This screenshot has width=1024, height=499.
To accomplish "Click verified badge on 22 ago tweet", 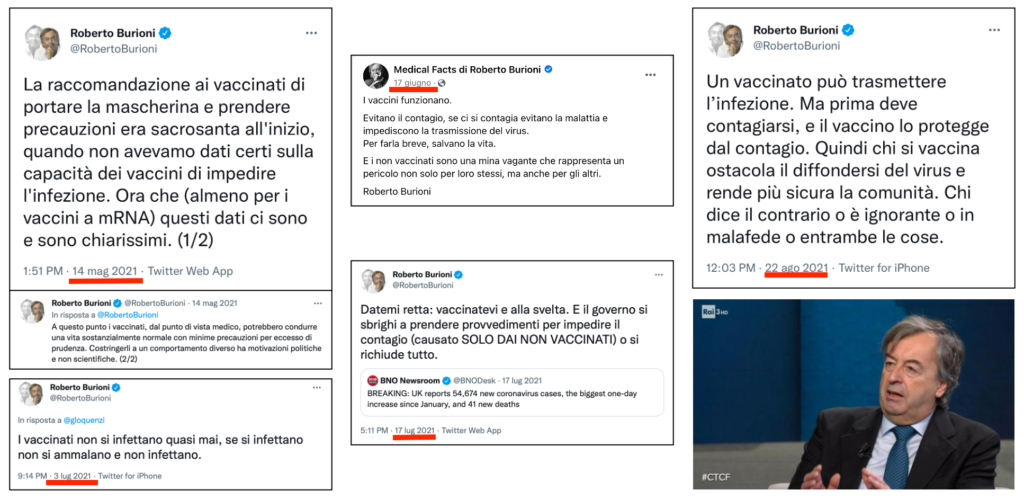I will click(x=848, y=30).
